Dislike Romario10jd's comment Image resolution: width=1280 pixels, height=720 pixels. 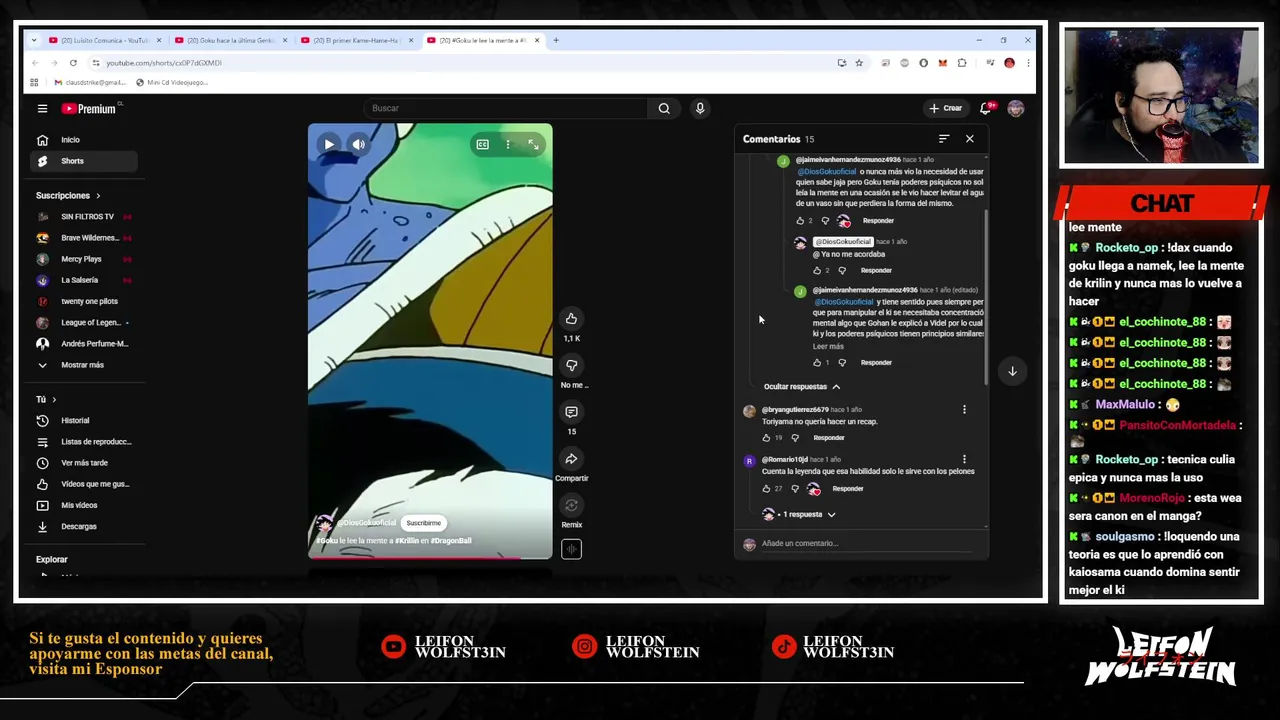(795, 489)
